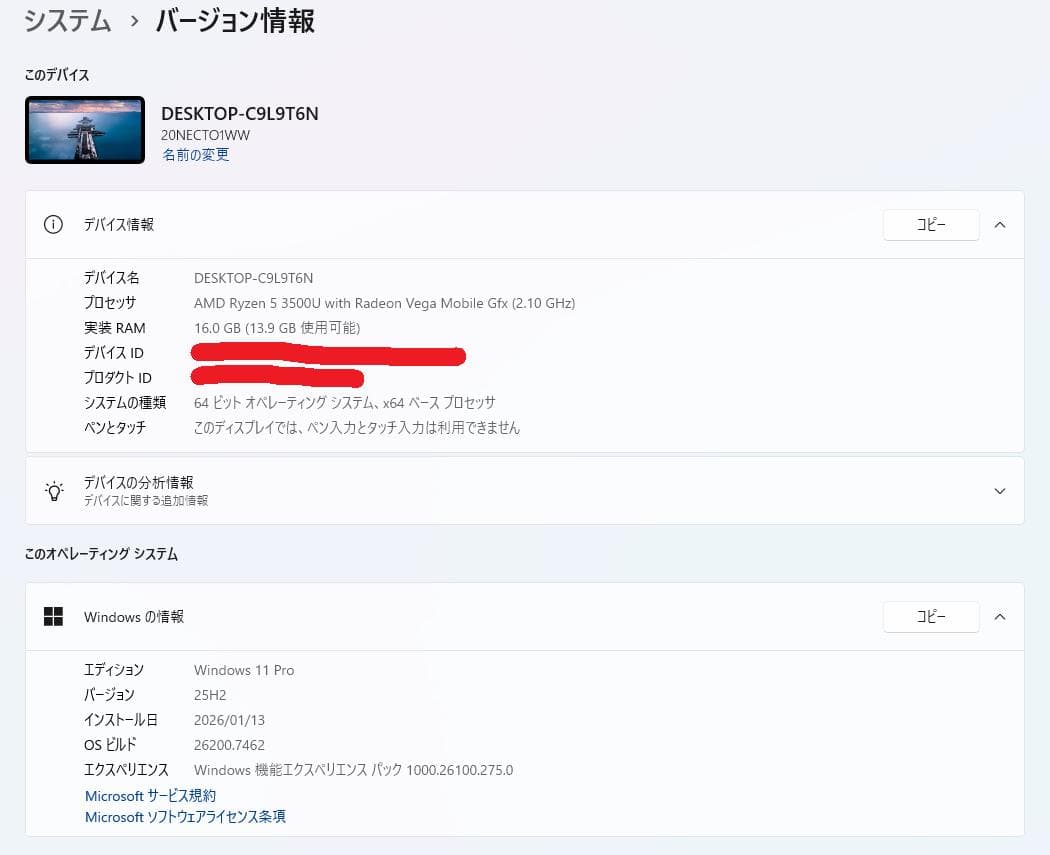Image resolution: width=1050 pixels, height=855 pixels.
Task: Collapse the デバイス情報 section chevron
Action: (999, 224)
